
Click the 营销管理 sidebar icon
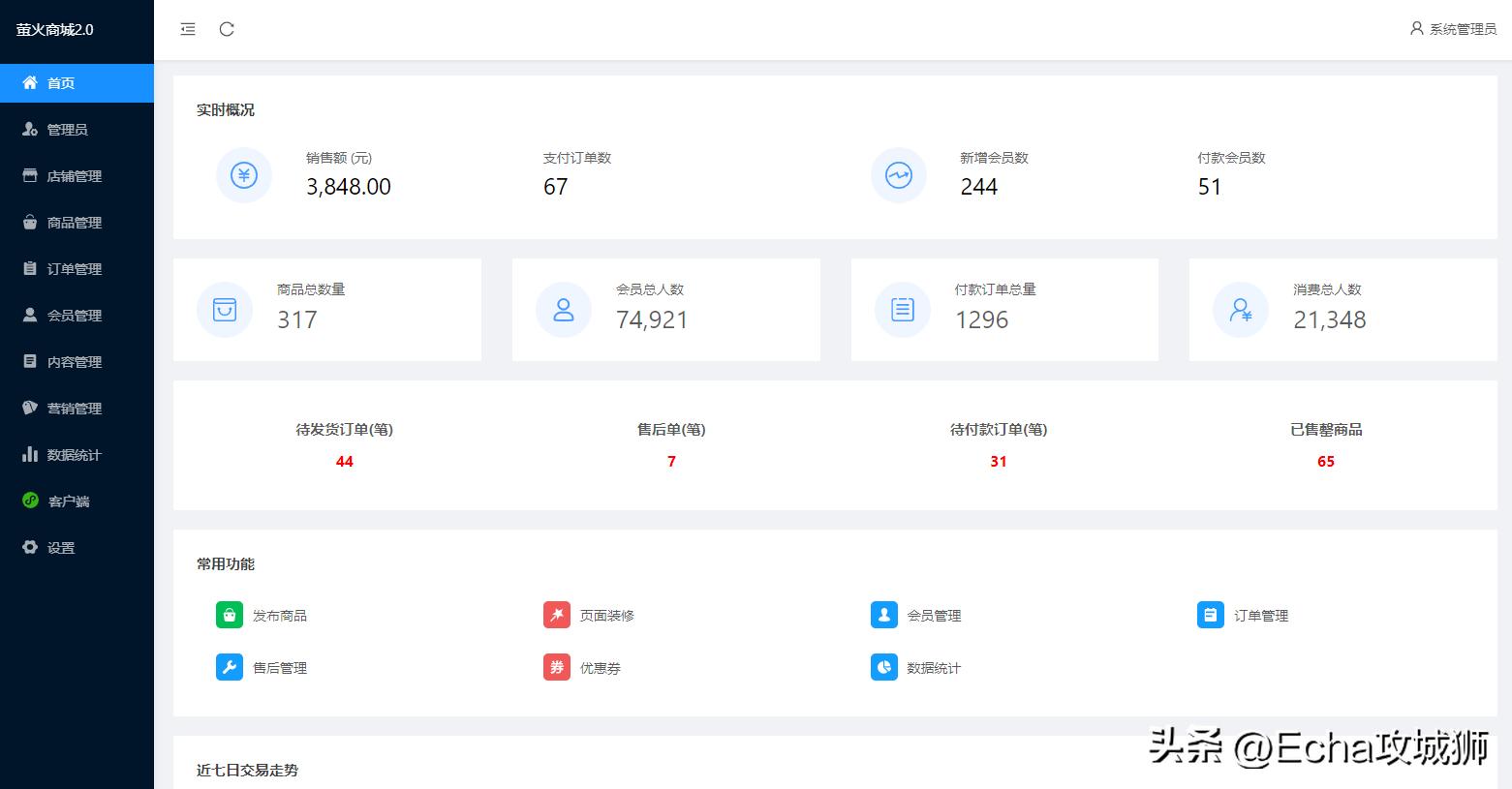click(x=30, y=408)
